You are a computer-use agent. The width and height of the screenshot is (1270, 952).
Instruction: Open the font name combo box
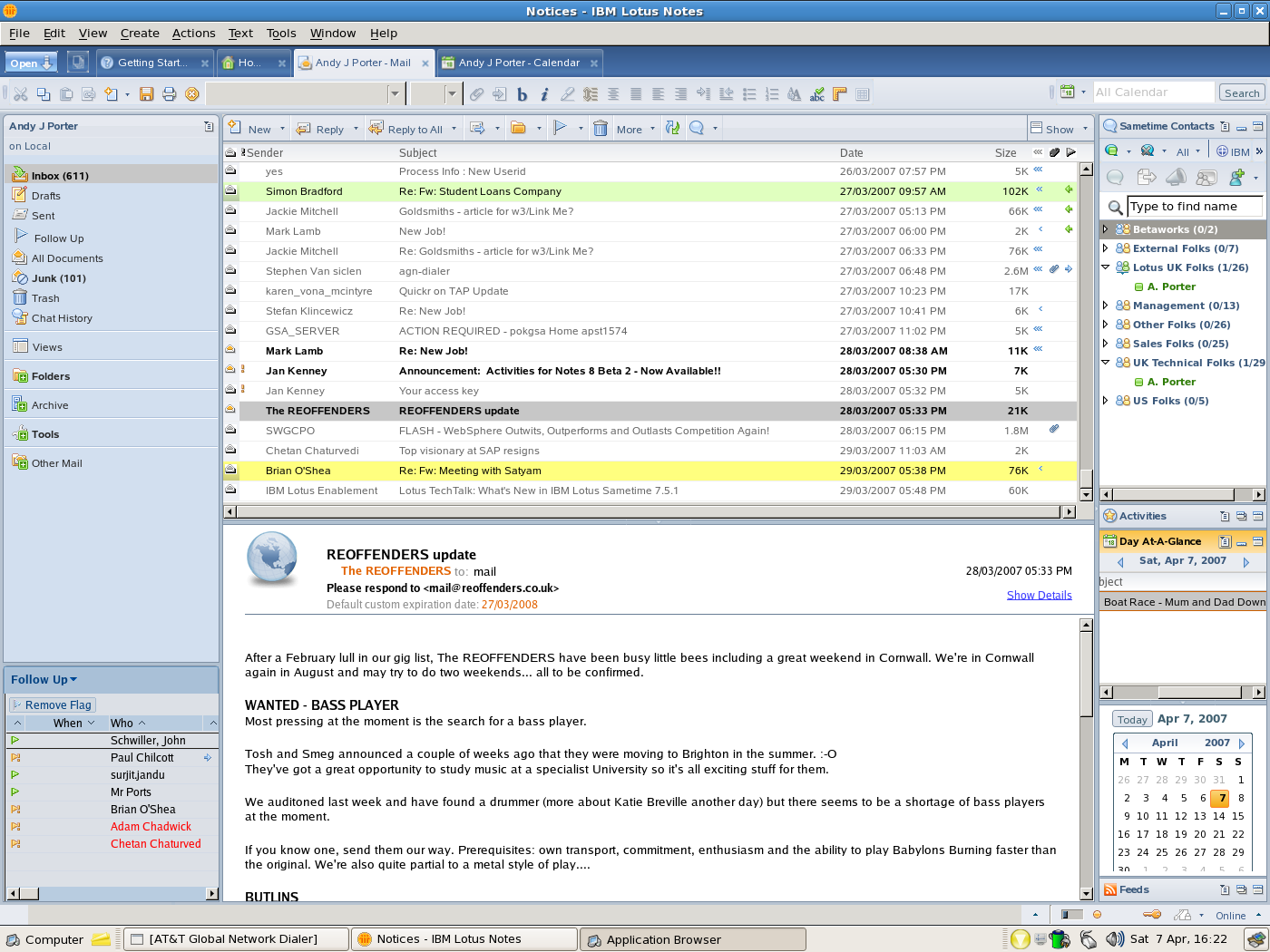pos(305,93)
